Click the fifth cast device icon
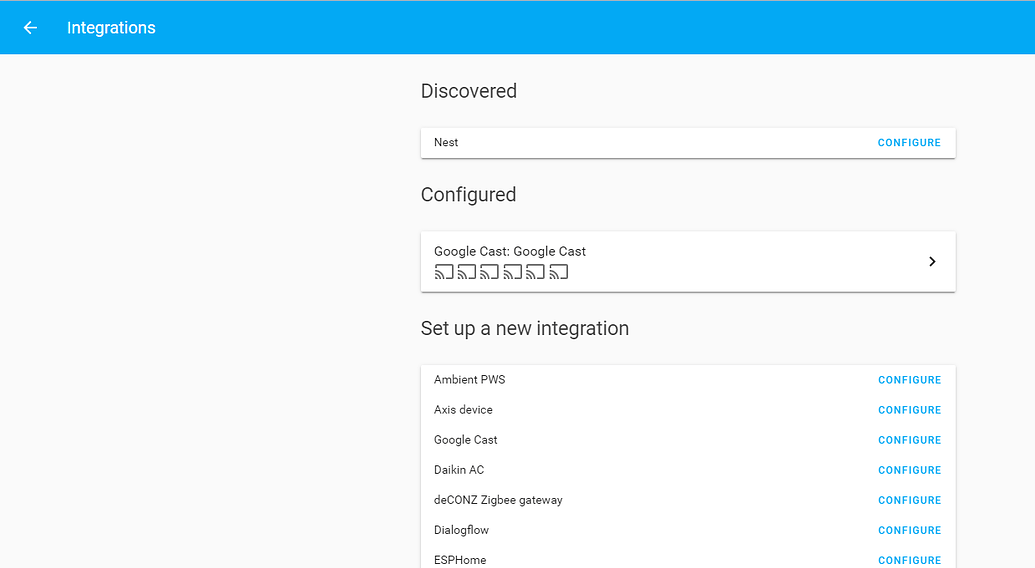This screenshot has width=1035, height=568. (x=535, y=272)
